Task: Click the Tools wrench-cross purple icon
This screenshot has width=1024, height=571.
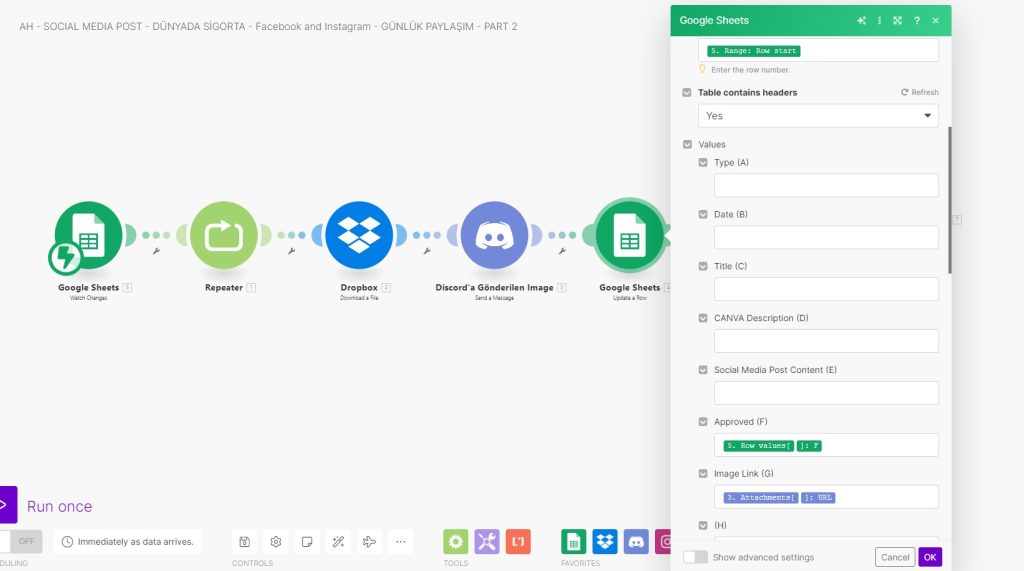Action: (x=487, y=542)
